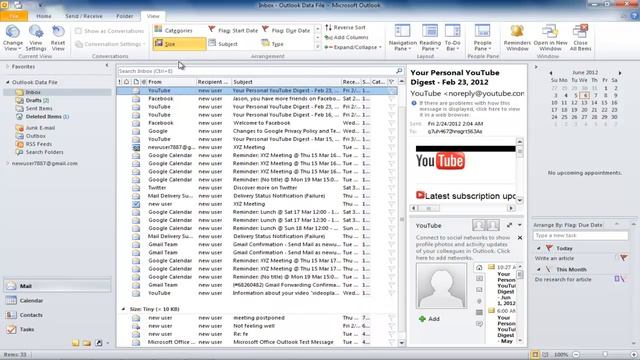Switch to Calendar module
This screenshot has width=640, height=360.
click(57, 300)
